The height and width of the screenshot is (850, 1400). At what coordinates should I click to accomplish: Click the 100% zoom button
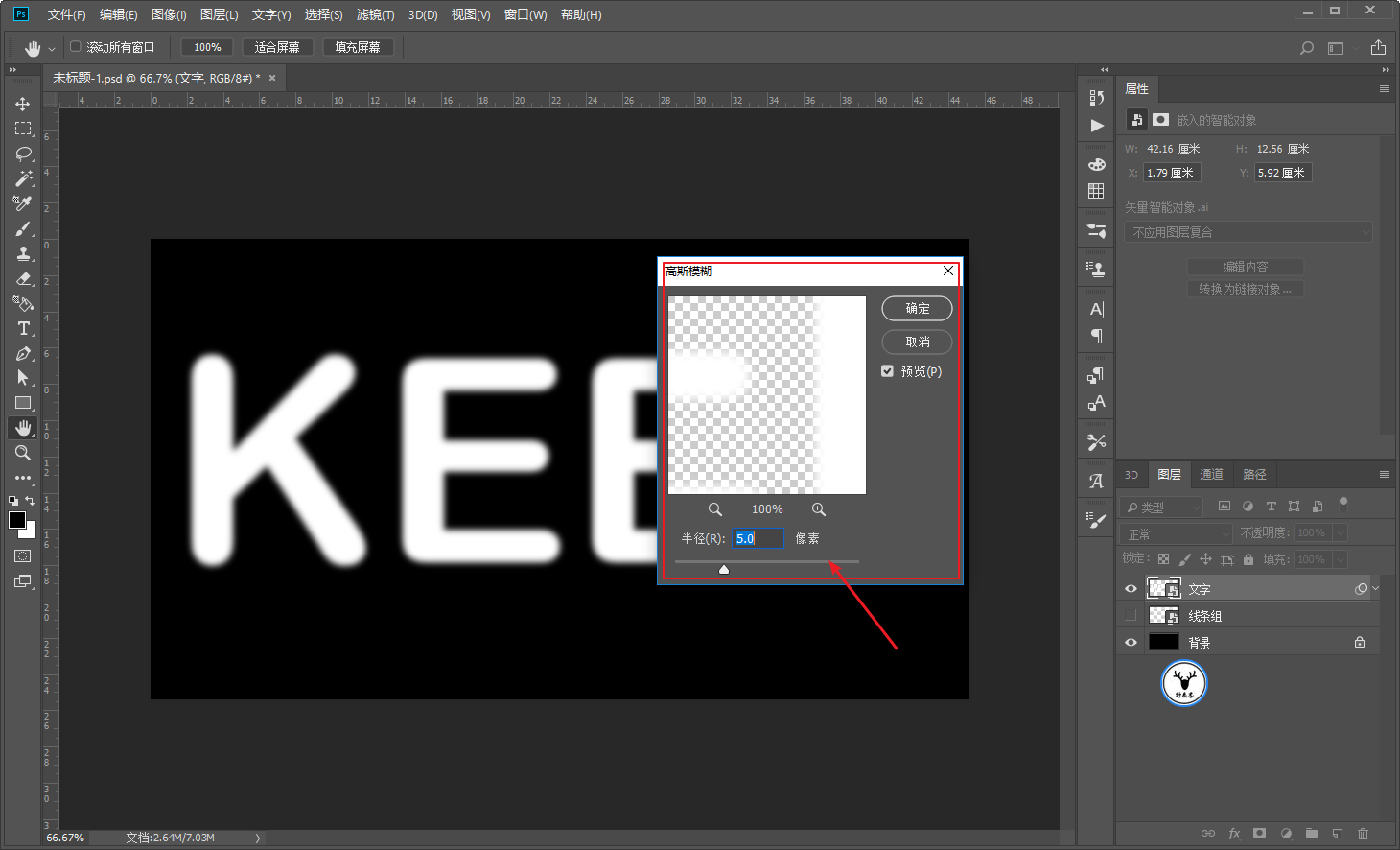click(207, 47)
